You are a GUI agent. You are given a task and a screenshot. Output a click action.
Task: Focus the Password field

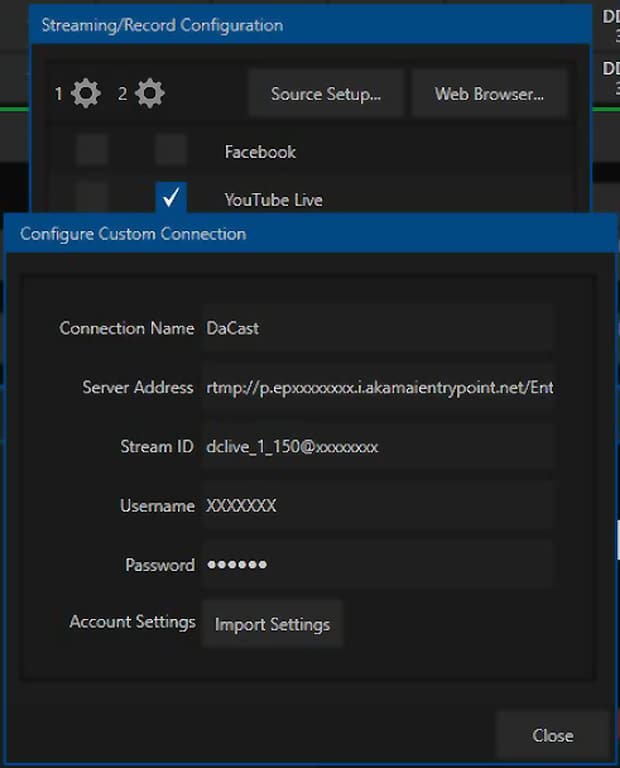coord(378,565)
